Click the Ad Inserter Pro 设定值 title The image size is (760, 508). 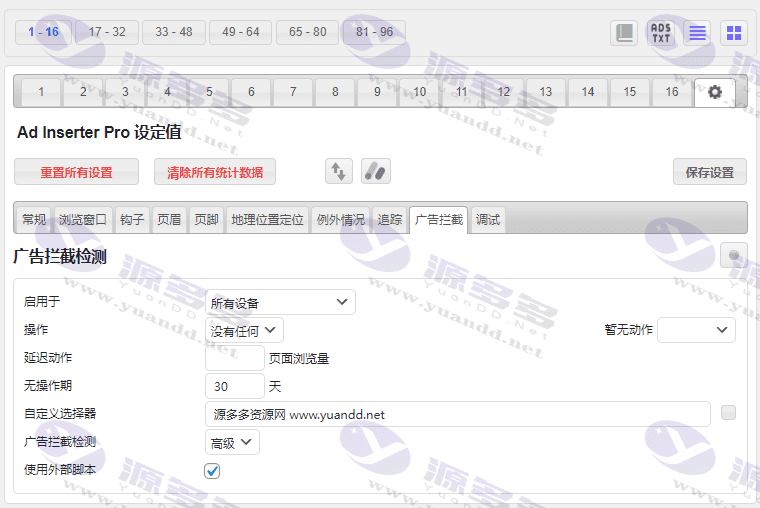point(99,132)
